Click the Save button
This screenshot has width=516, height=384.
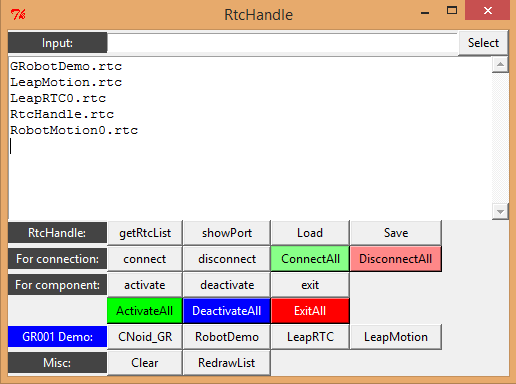(x=396, y=233)
